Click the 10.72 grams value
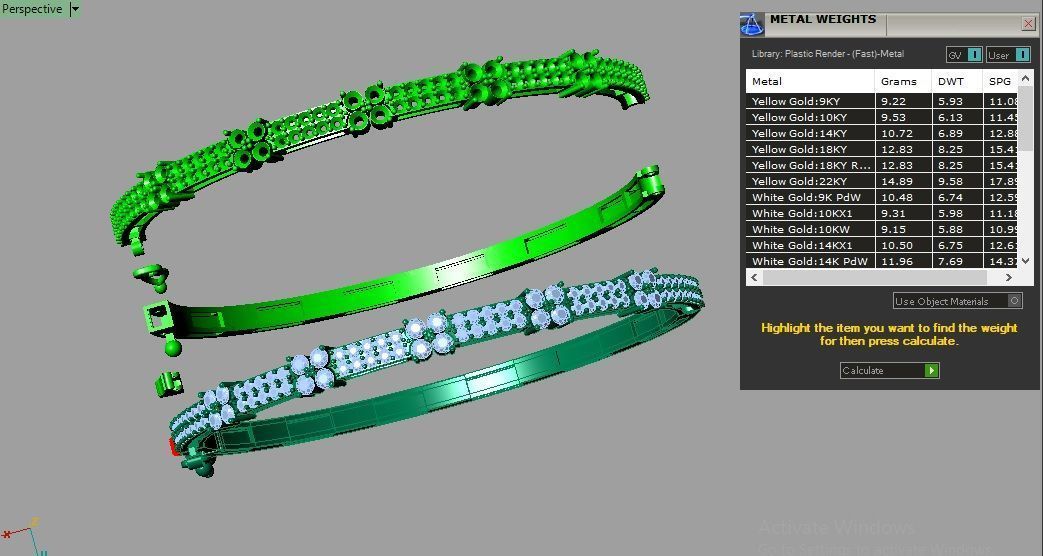This screenshot has height=556, width=1044. coord(897,133)
